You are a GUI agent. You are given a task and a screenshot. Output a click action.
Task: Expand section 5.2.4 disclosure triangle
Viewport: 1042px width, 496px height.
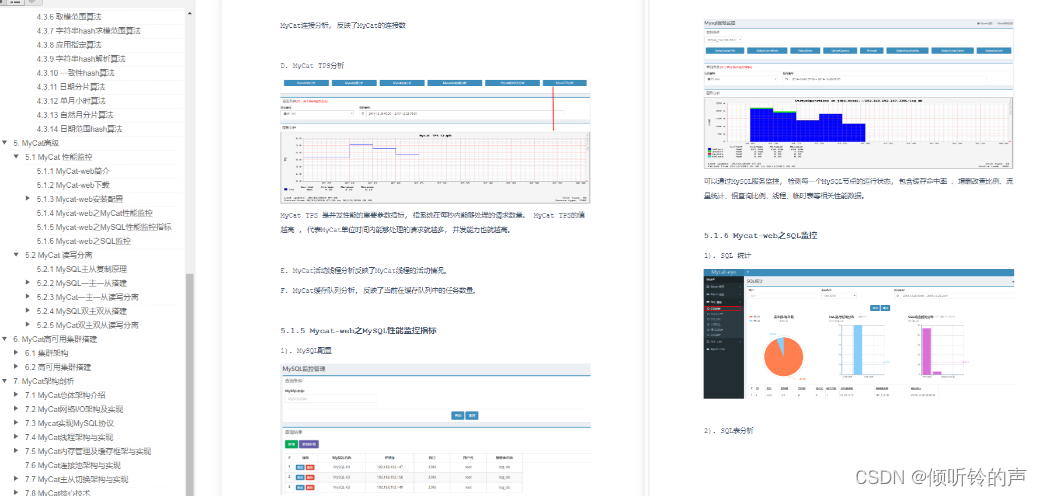click(x=28, y=310)
